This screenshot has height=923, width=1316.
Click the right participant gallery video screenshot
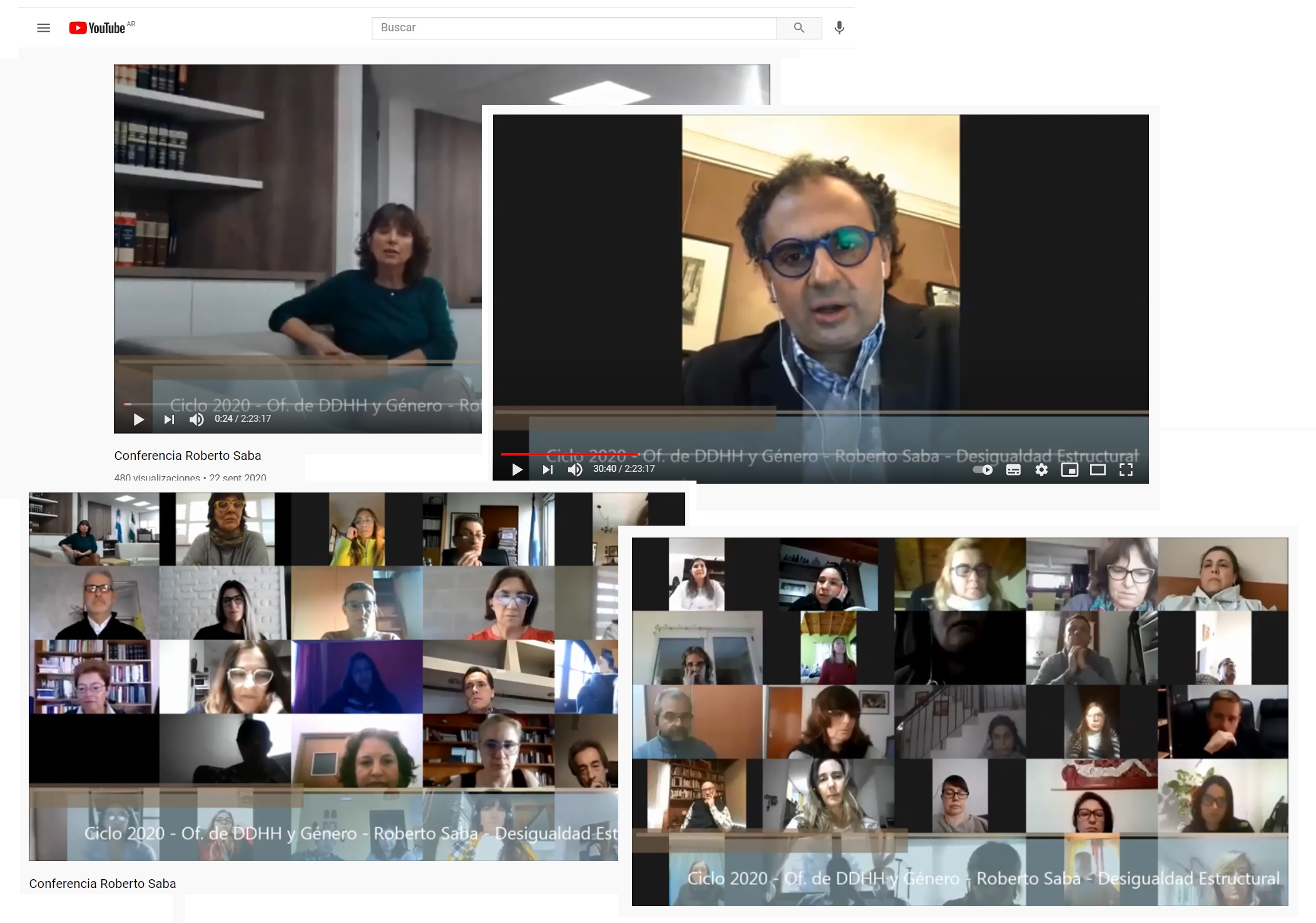pyautogui.click(x=960, y=722)
